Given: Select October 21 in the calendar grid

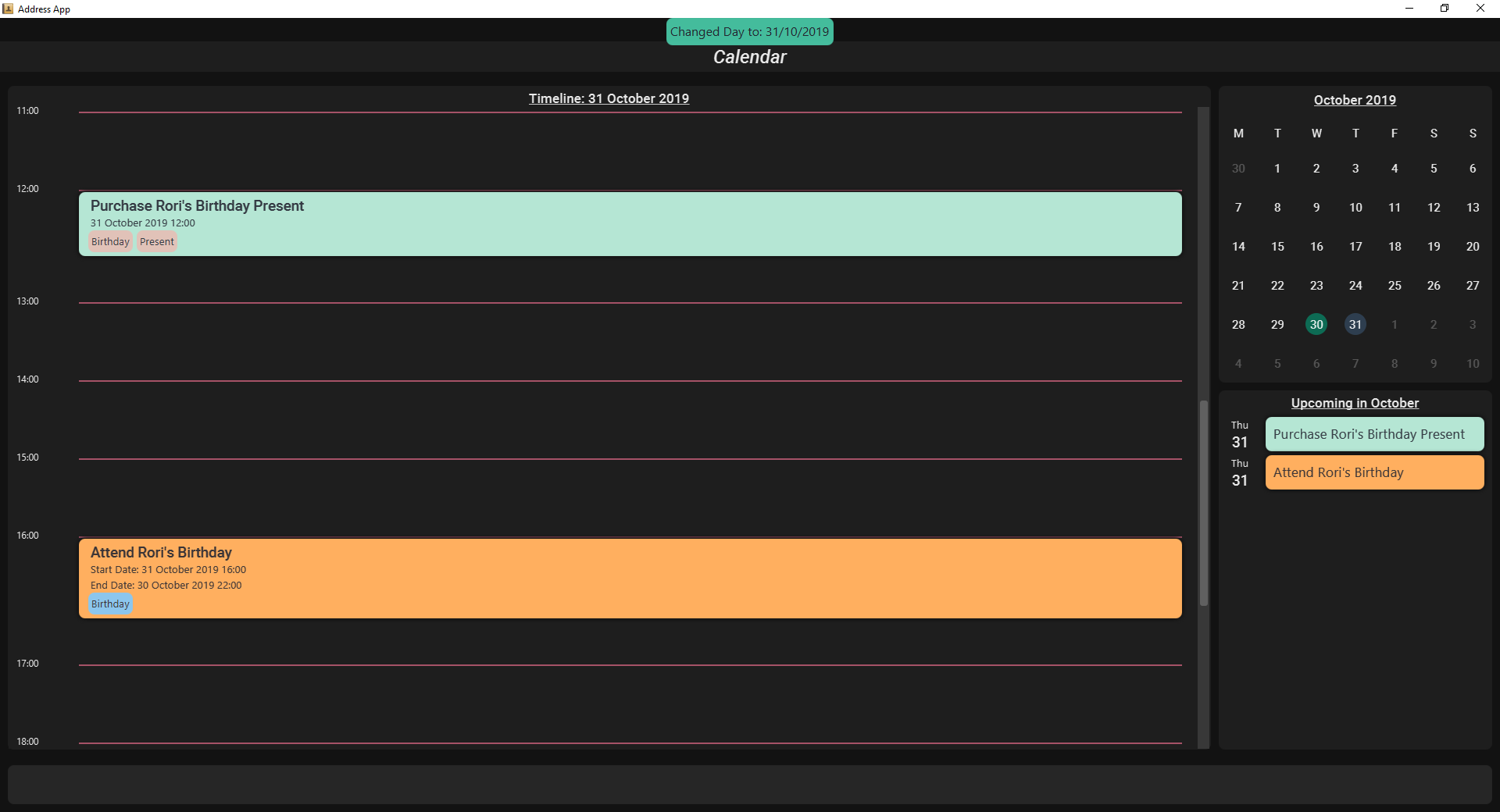Looking at the screenshot, I should click(x=1238, y=286).
